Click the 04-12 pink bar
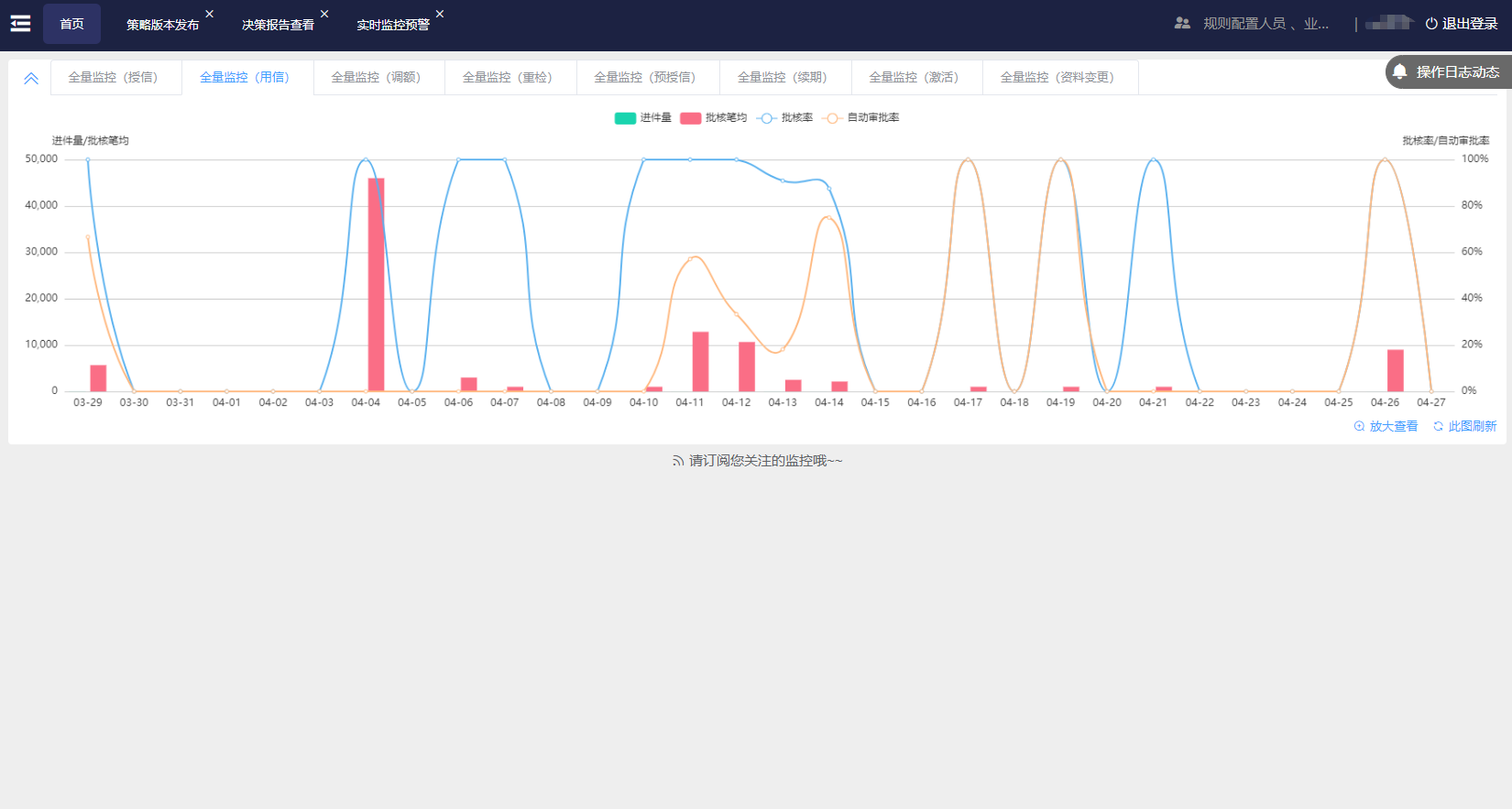 [x=747, y=366]
